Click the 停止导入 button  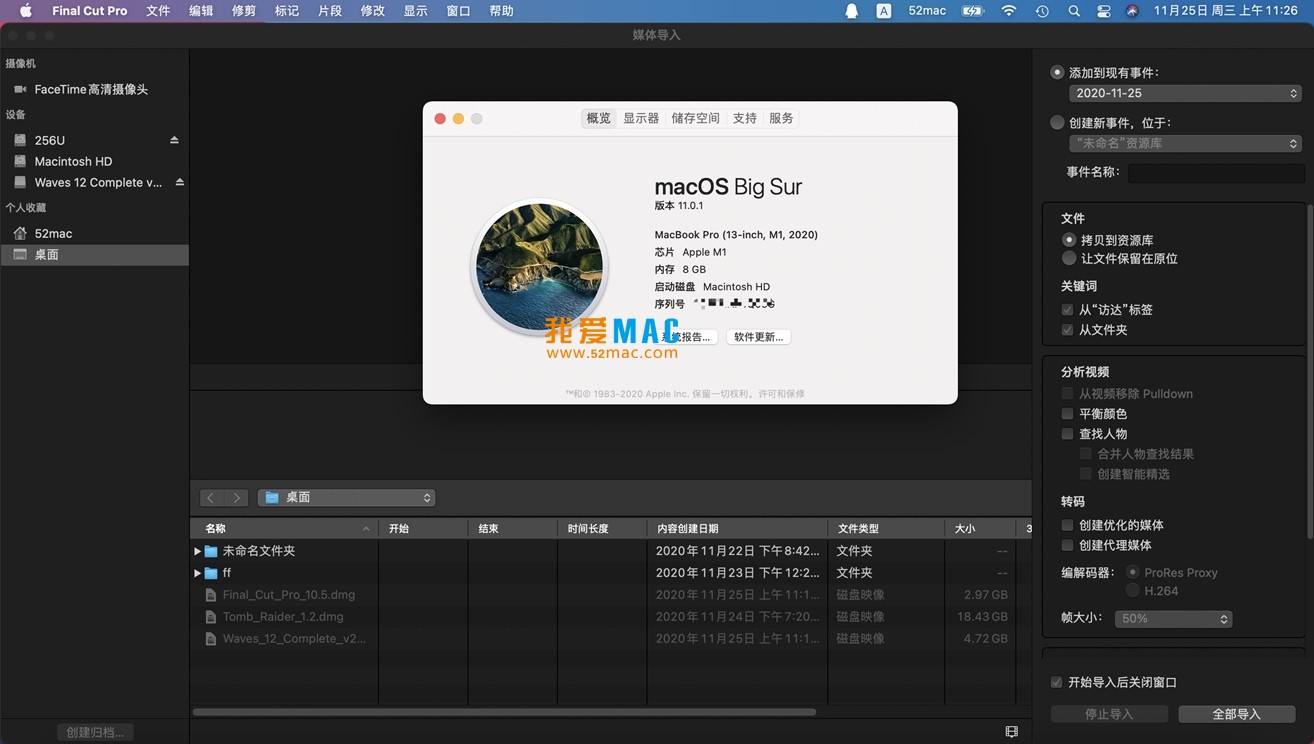point(1109,714)
